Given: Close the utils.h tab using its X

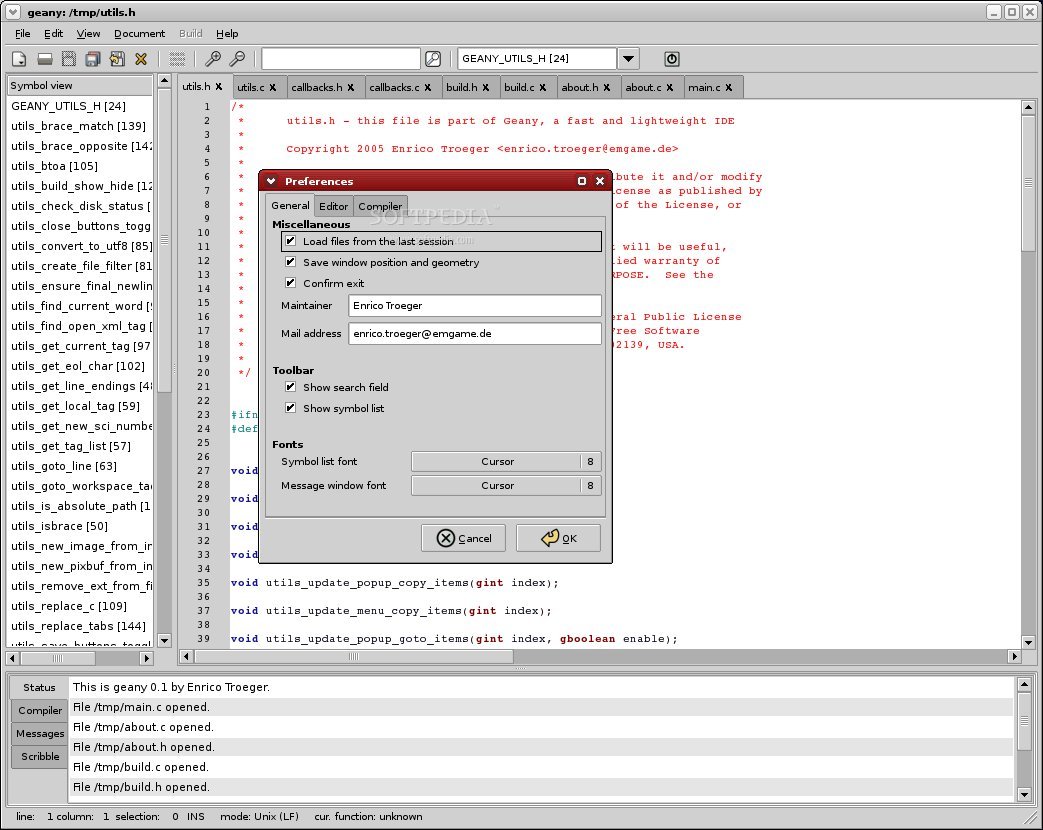Looking at the screenshot, I should point(218,86).
